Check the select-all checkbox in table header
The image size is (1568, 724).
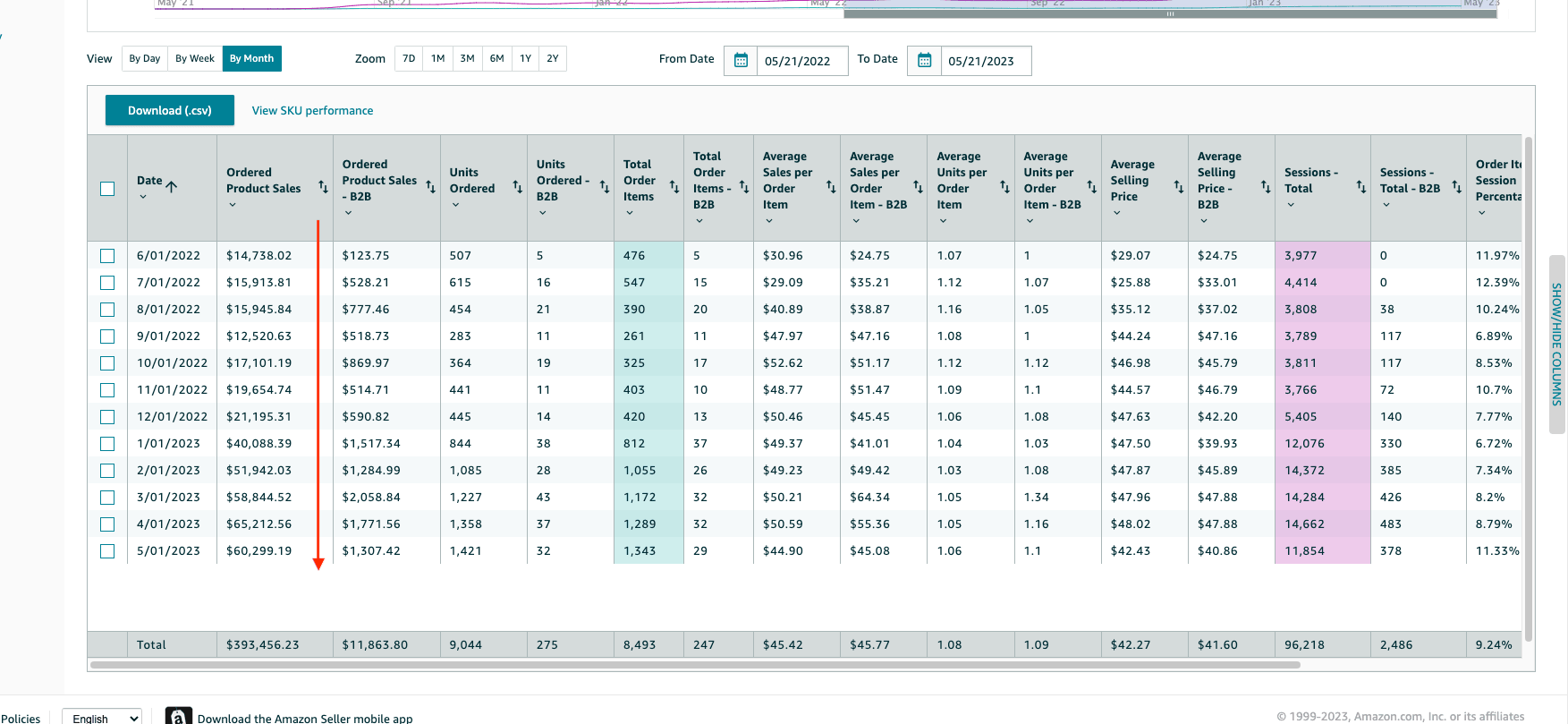pyautogui.click(x=107, y=189)
